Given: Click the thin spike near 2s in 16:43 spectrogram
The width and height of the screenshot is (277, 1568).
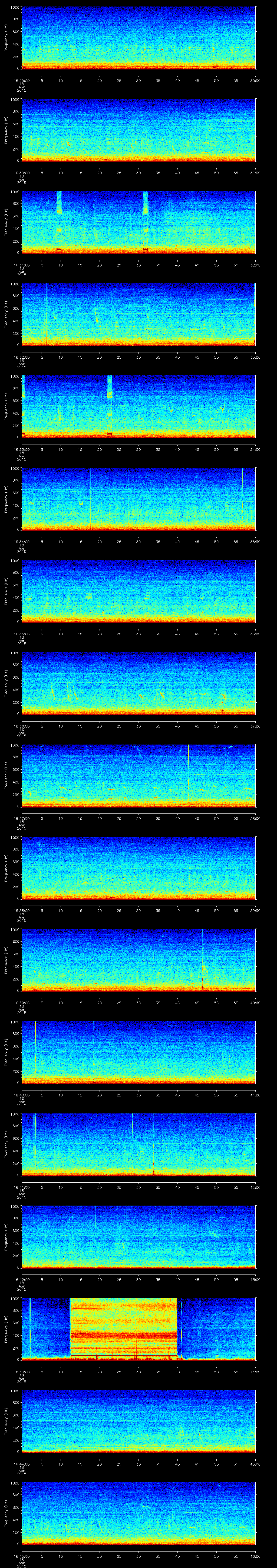Looking at the screenshot, I should tap(30, 1328).
